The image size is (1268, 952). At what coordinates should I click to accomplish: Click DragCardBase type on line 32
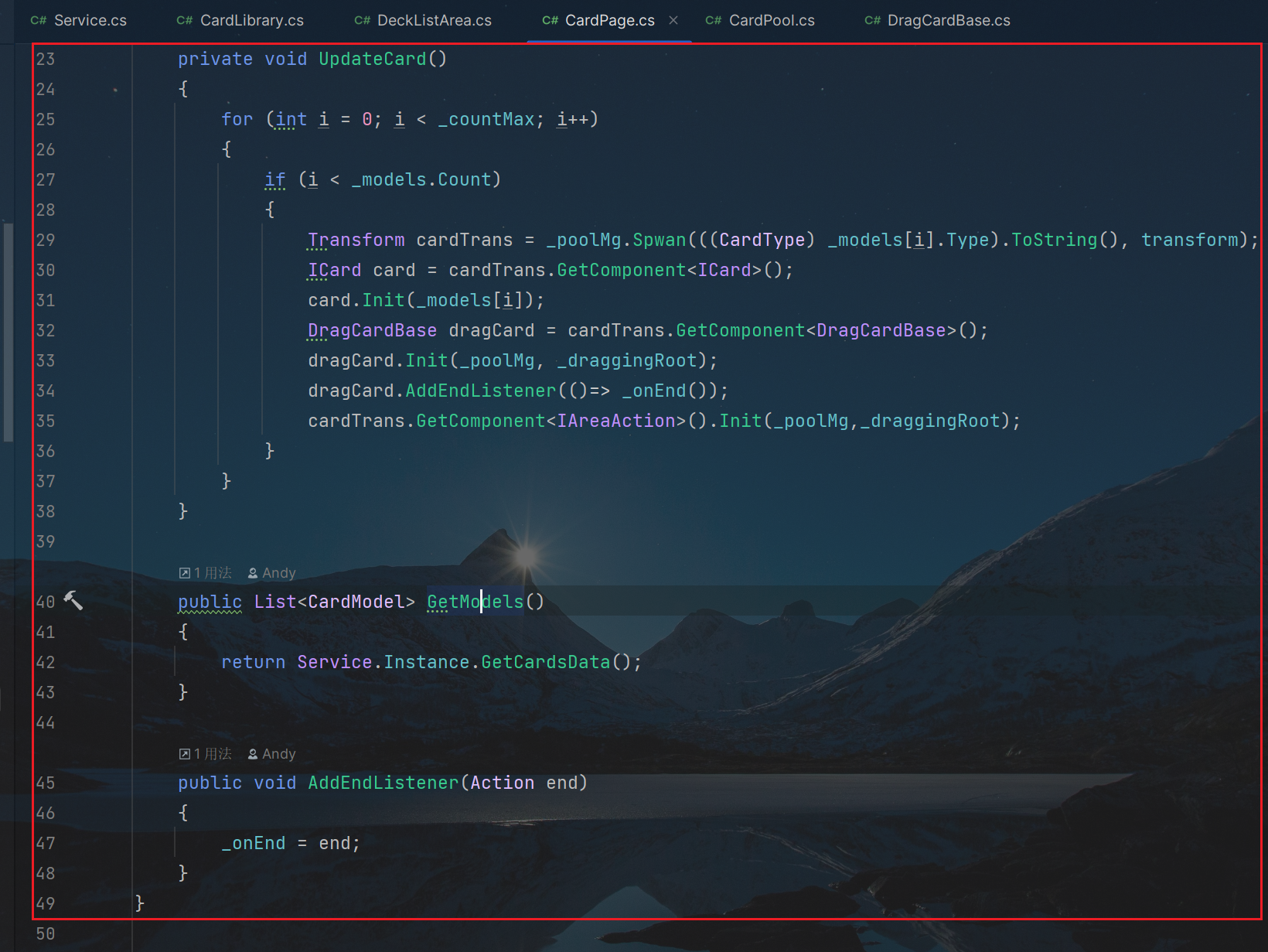coord(373,330)
